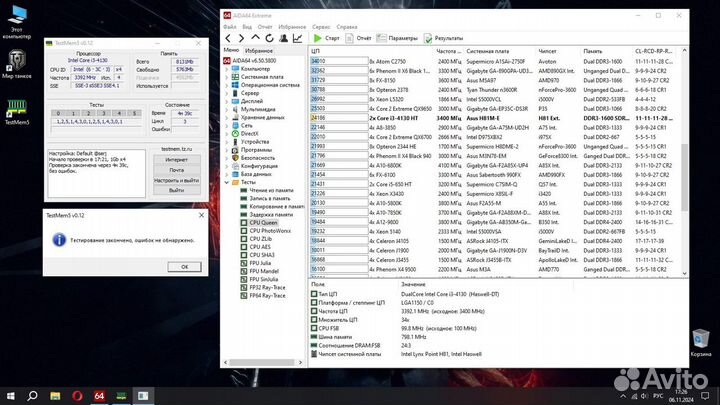Open the Report toolbar button
The height and width of the screenshot is (405, 720).
tap(359, 37)
